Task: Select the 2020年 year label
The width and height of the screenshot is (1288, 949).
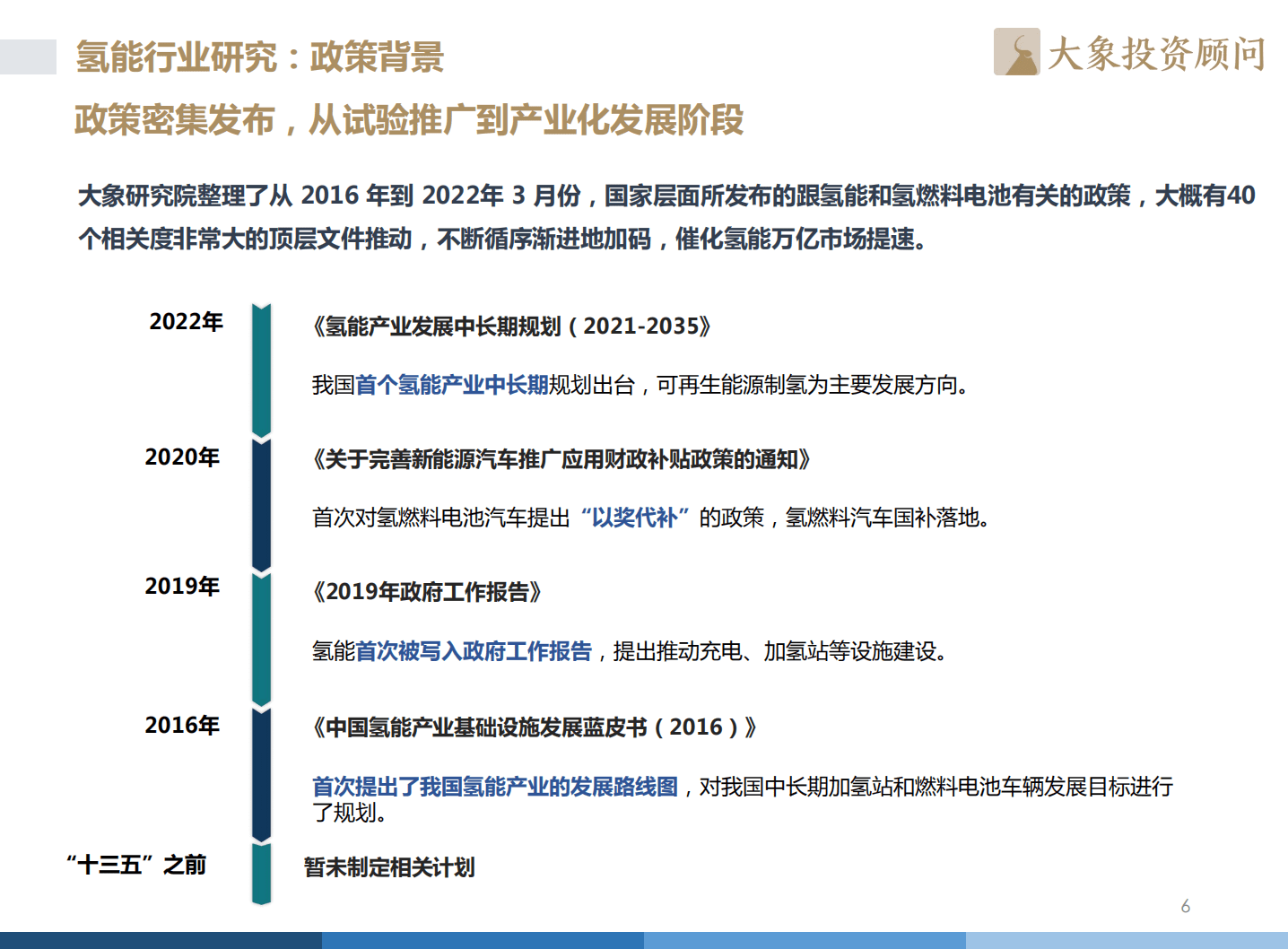Action: [x=182, y=457]
